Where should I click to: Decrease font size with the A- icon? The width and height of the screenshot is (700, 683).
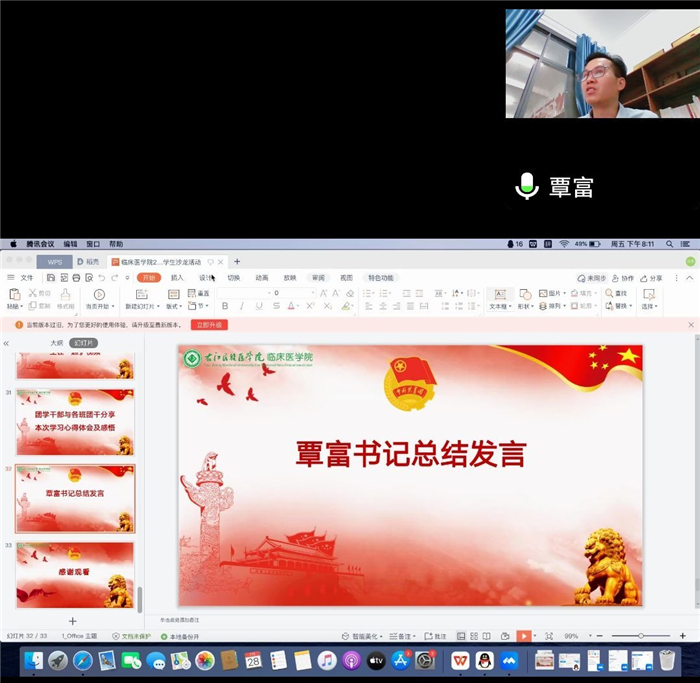point(336,293)
